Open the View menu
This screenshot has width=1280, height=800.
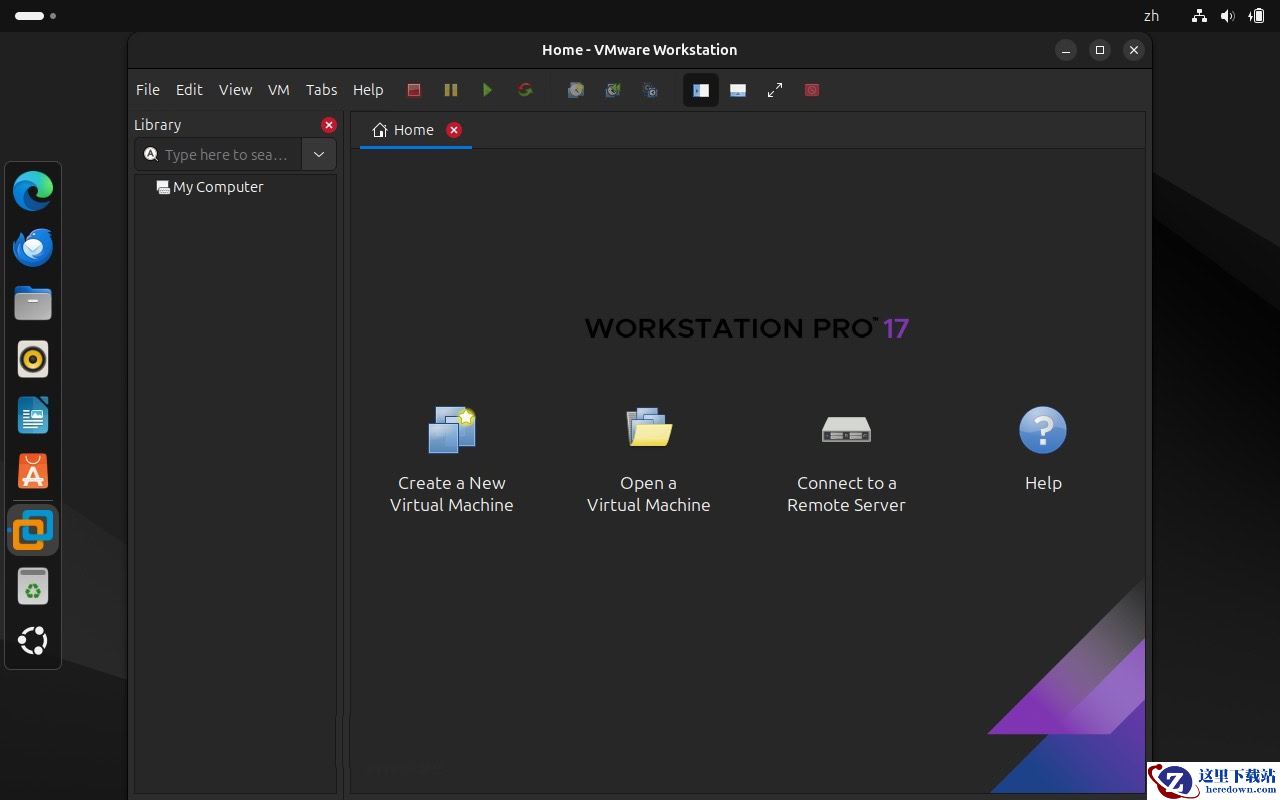point(235,90)
